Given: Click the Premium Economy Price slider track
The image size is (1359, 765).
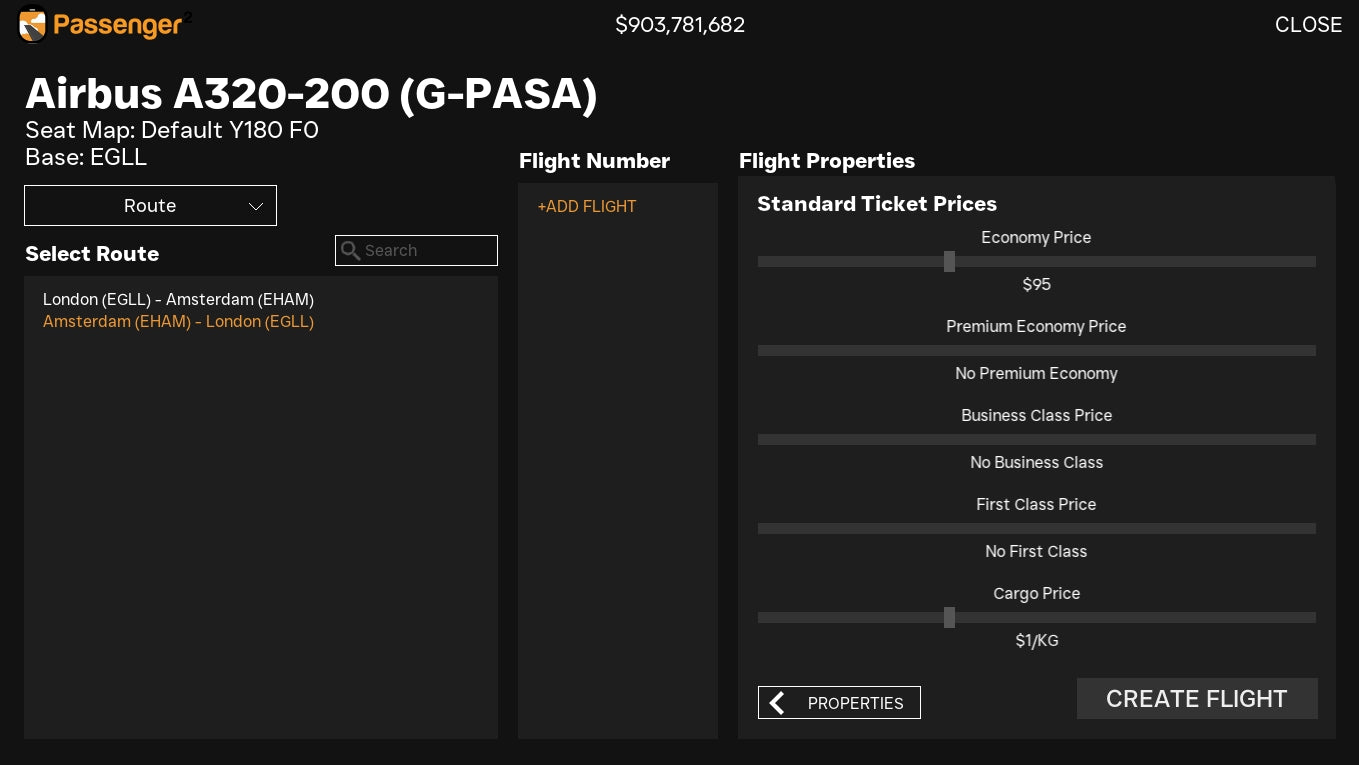Looking at the screenshot, I should coord(1036,351).
